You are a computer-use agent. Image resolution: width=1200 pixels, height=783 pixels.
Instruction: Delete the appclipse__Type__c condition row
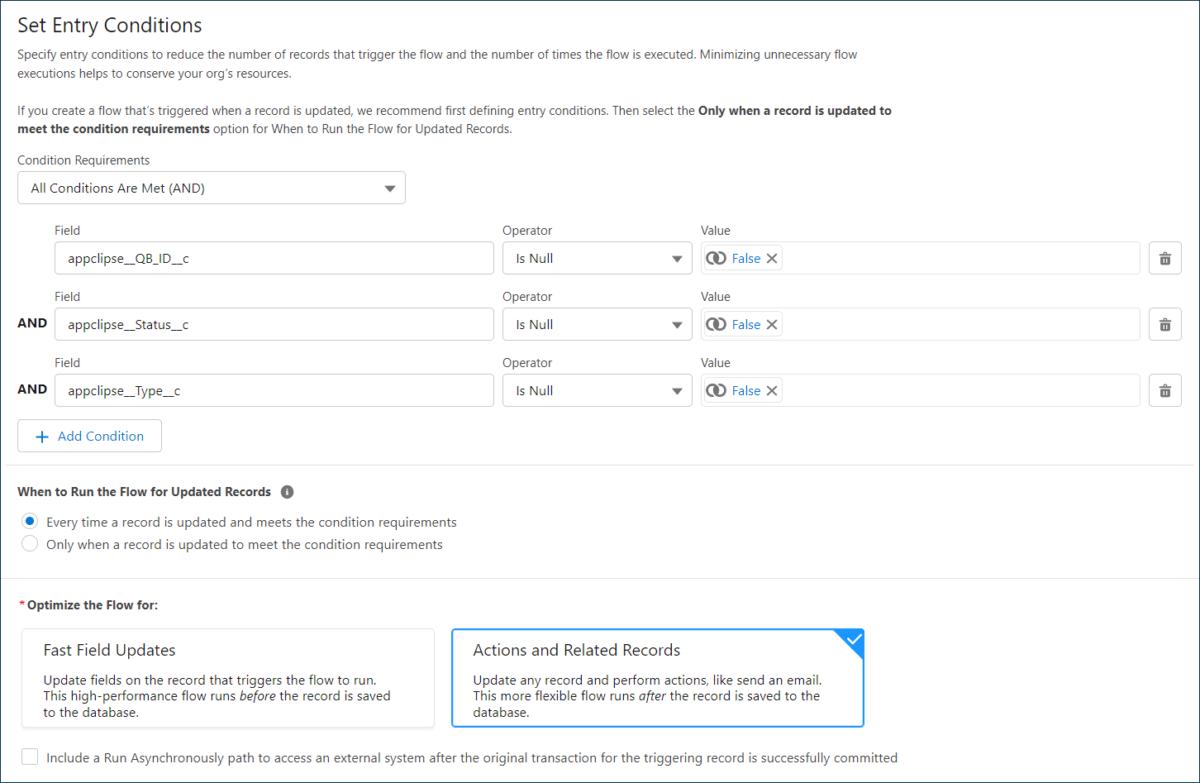tap(1164, 390)
